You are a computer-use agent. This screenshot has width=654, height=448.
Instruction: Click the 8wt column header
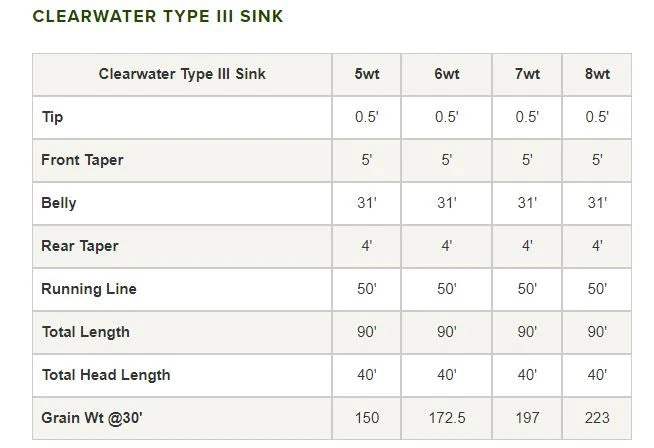(597, 74)
